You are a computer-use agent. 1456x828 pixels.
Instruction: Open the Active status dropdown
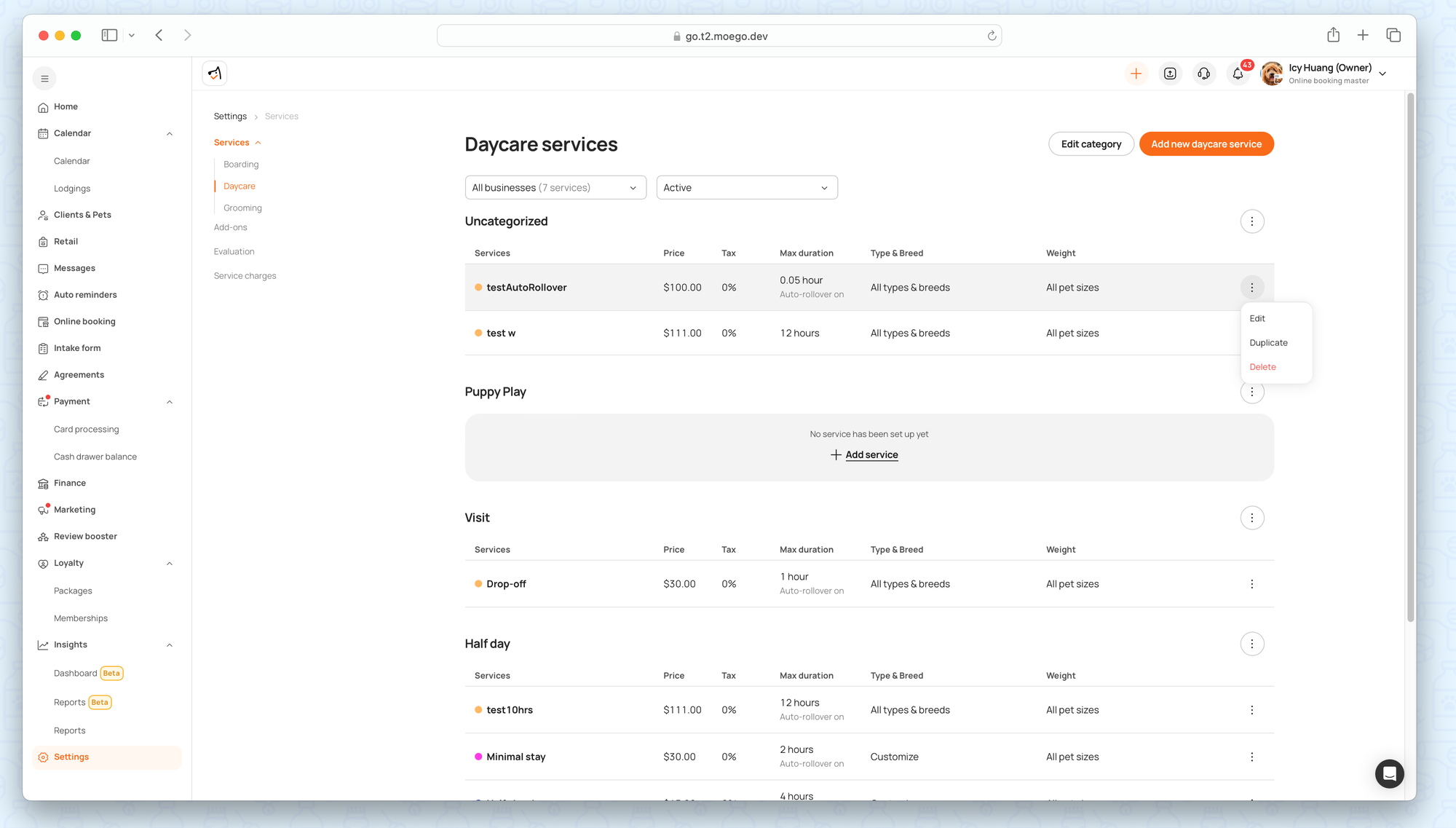click(x=746, y=188)
